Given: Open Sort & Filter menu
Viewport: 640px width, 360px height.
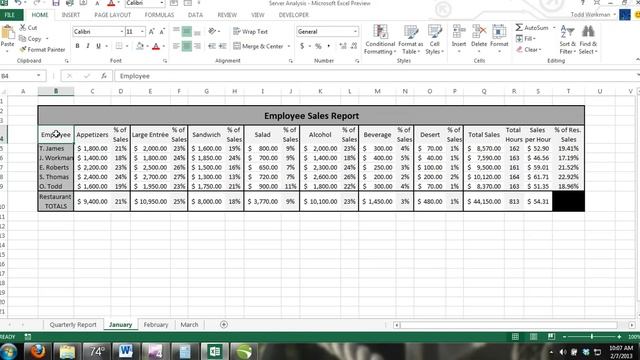Looking at the screenshot, I should (x=567, y=40).
